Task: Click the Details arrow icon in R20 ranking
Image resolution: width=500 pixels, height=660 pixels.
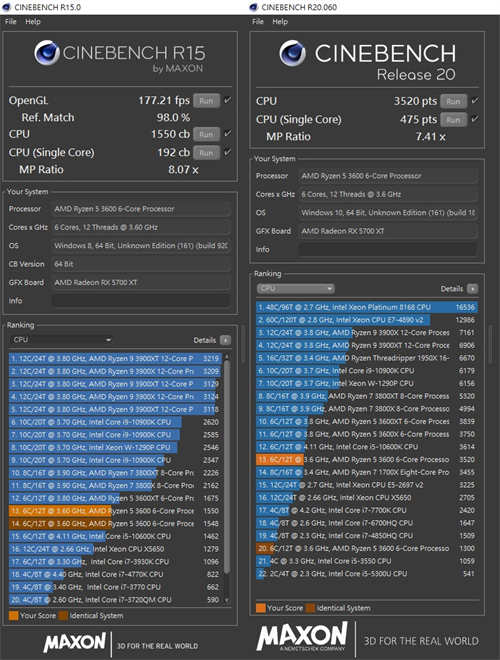Action: pyautogui.click(x=473, y=289)
